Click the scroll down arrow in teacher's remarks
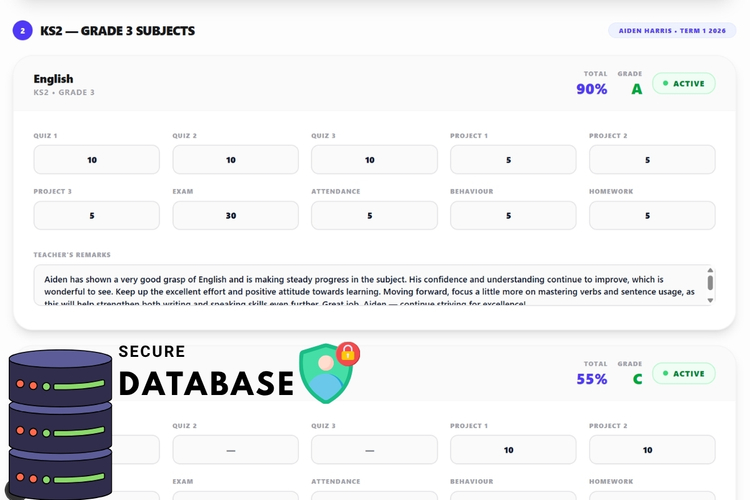The width and height of the screenshot is (750, 500). pyautogui.click(x=710, y=300)
